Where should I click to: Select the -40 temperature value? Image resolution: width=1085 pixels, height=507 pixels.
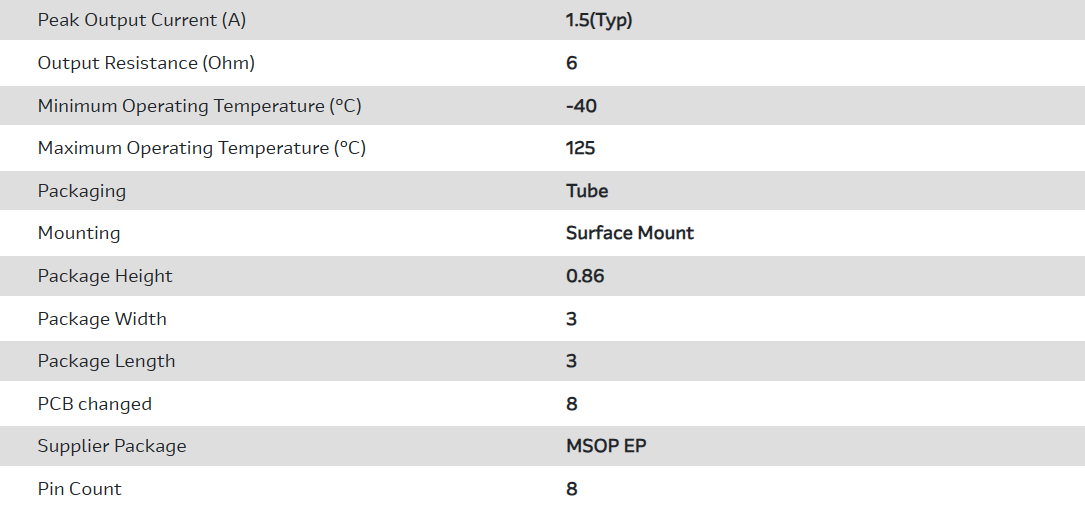click(581, 105)
